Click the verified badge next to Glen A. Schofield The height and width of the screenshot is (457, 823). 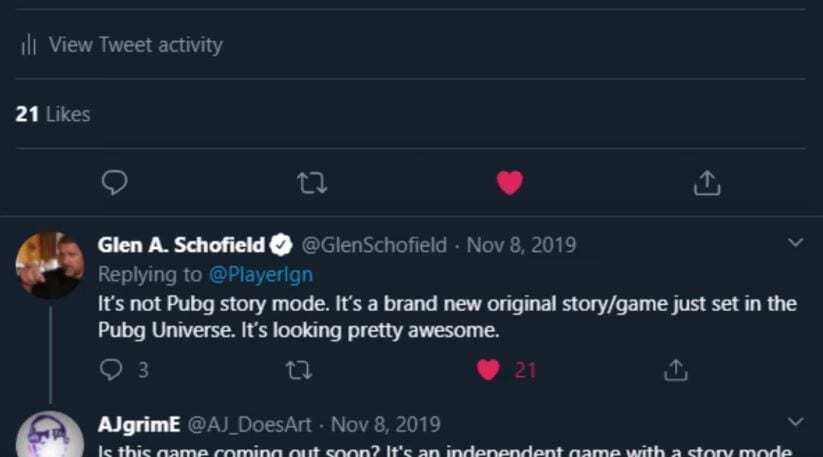click(283, 245)
